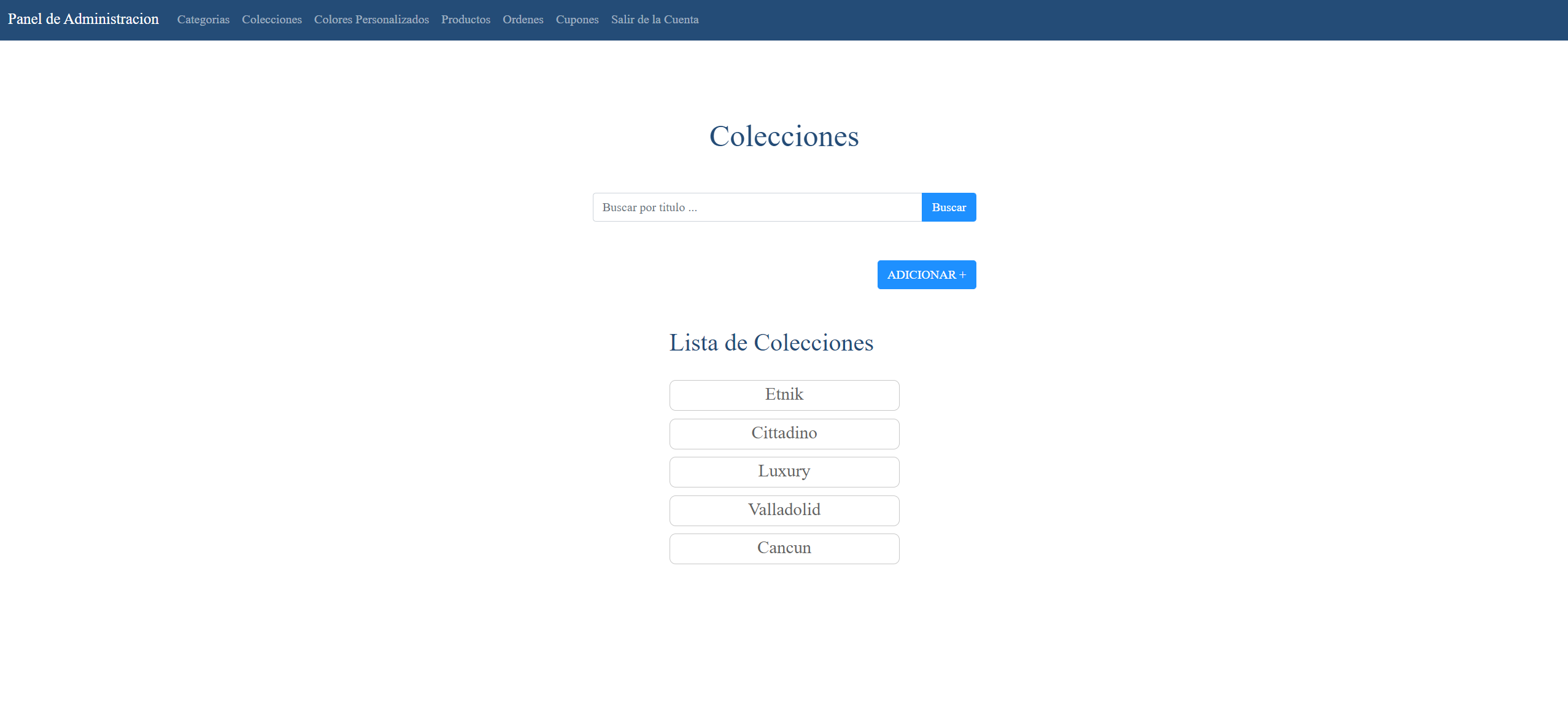Click Salir de la Cuenta to log out
Screen dimensions: 1568x722
tap(654, 20)
